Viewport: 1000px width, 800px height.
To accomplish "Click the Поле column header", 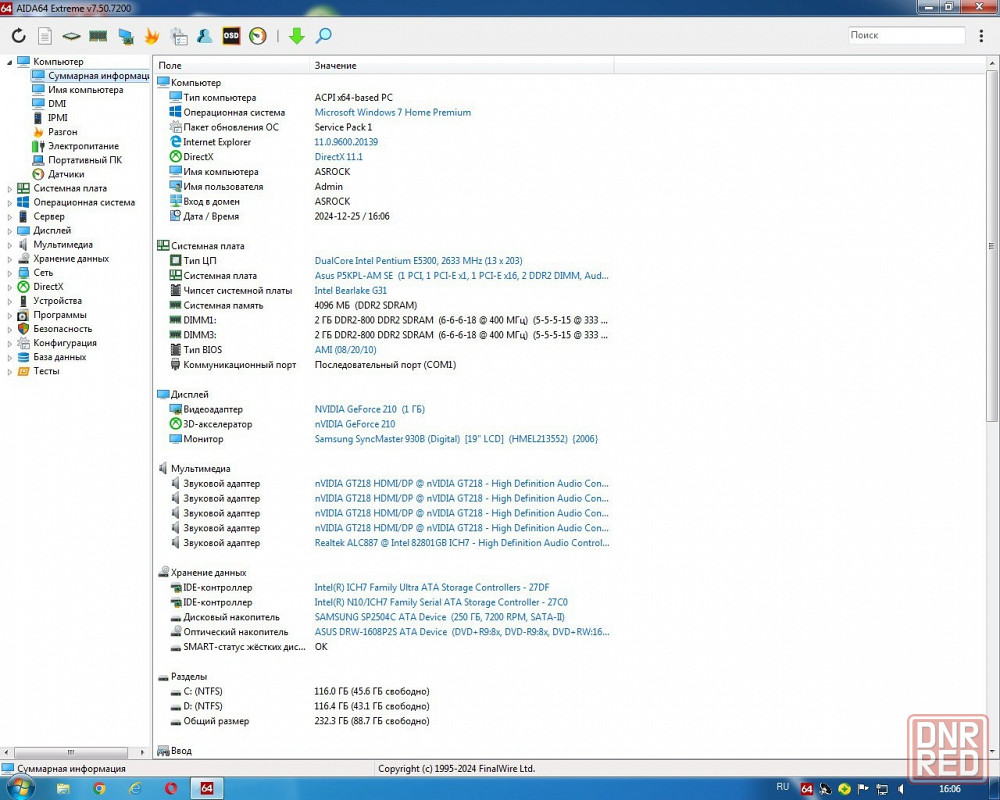I will pyautogui.click(x=232, y=65).
